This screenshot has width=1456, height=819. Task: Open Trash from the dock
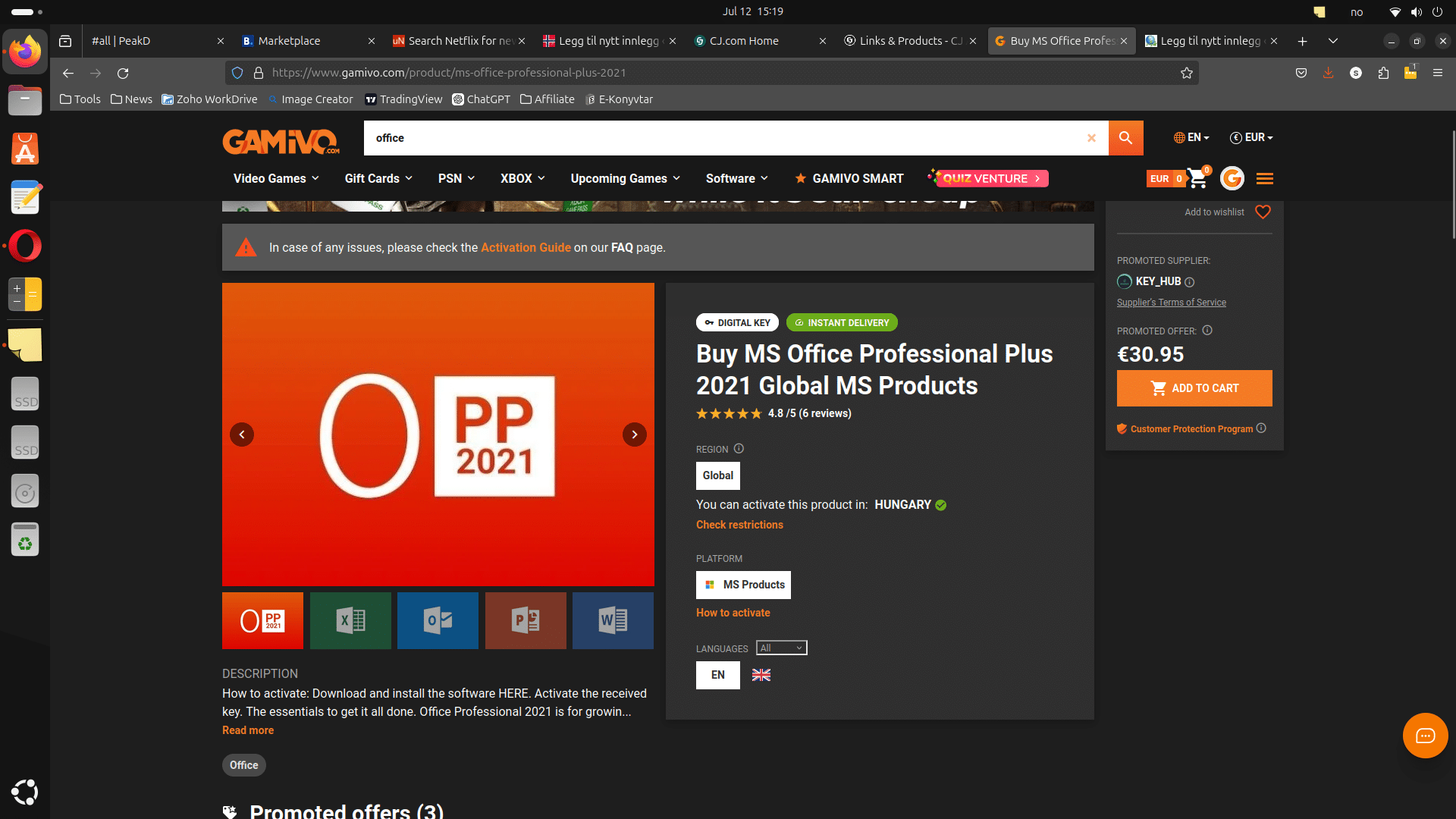click(x=25, y=539)
